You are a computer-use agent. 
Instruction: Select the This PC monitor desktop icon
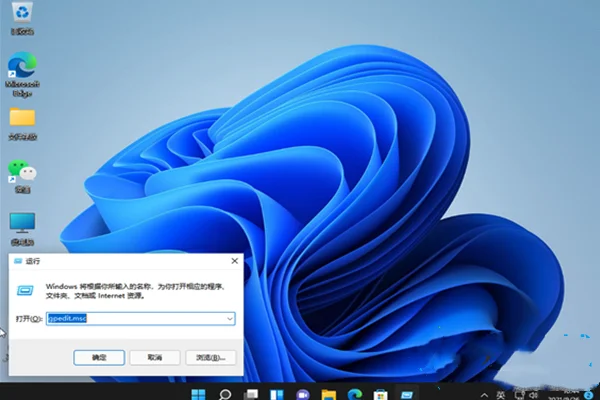tap(22, 229)
